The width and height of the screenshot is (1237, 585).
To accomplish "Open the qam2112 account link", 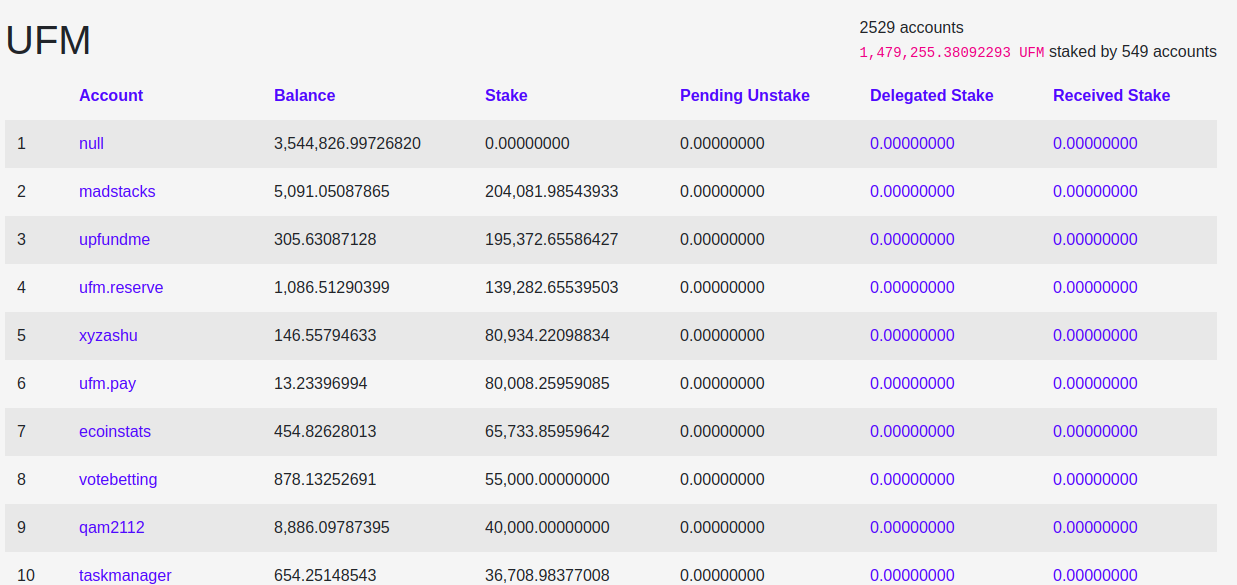I will click(x=112, y=528).
